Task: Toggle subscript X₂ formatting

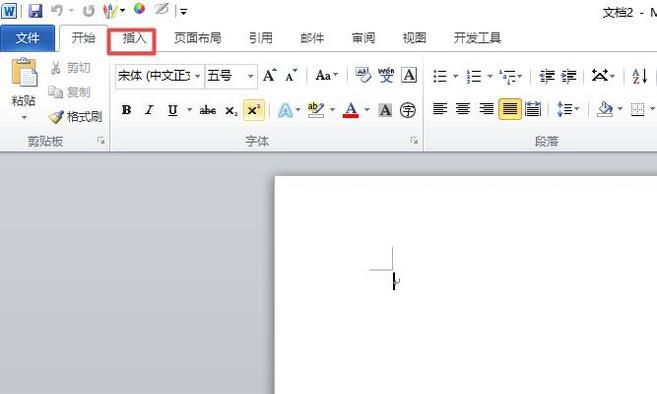Action: tap(231, 111)
